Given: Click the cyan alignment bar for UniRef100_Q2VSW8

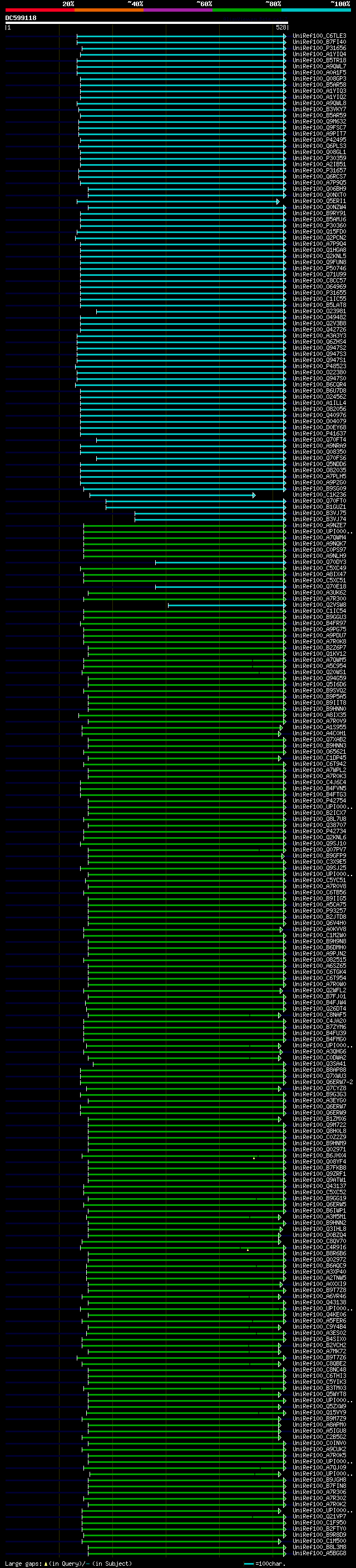Looking at the screenshot, I should pos(227,606).
